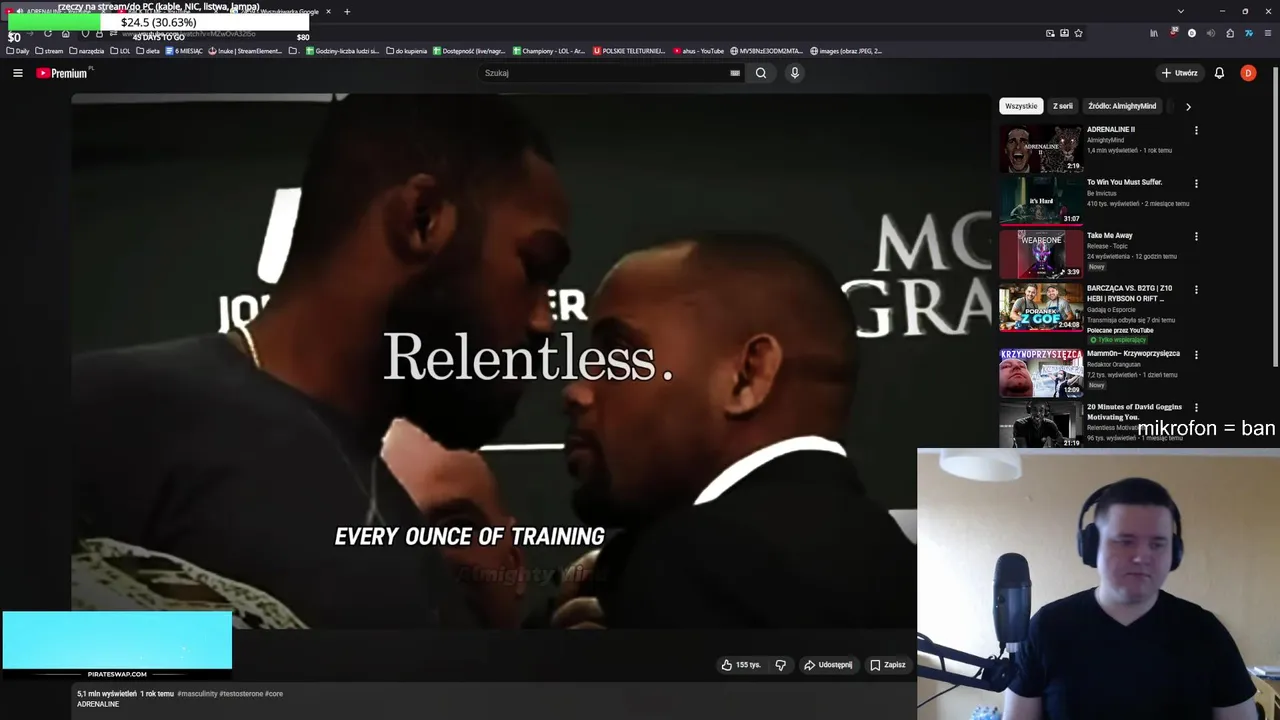Bookmark this page with the star icon
1280x720 pixels.
[1078, 33]
